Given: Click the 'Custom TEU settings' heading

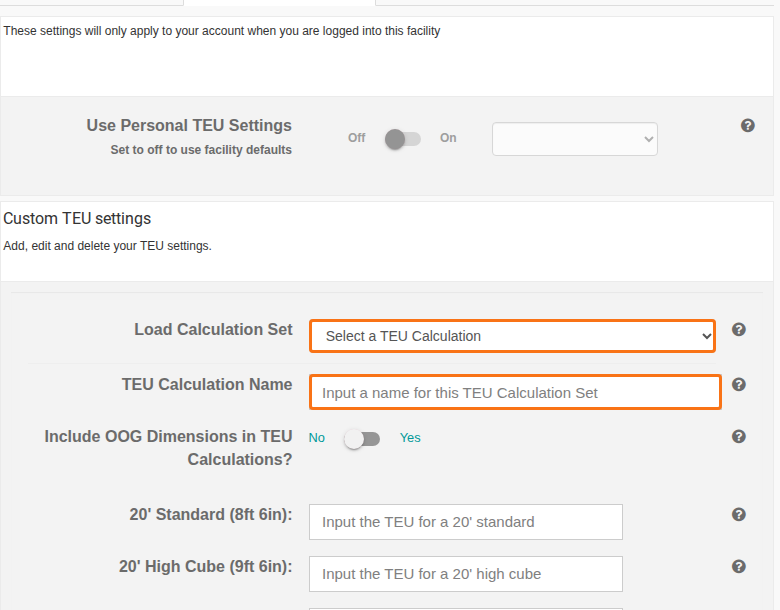Looking at the screenshot, I should click(77, 218).
